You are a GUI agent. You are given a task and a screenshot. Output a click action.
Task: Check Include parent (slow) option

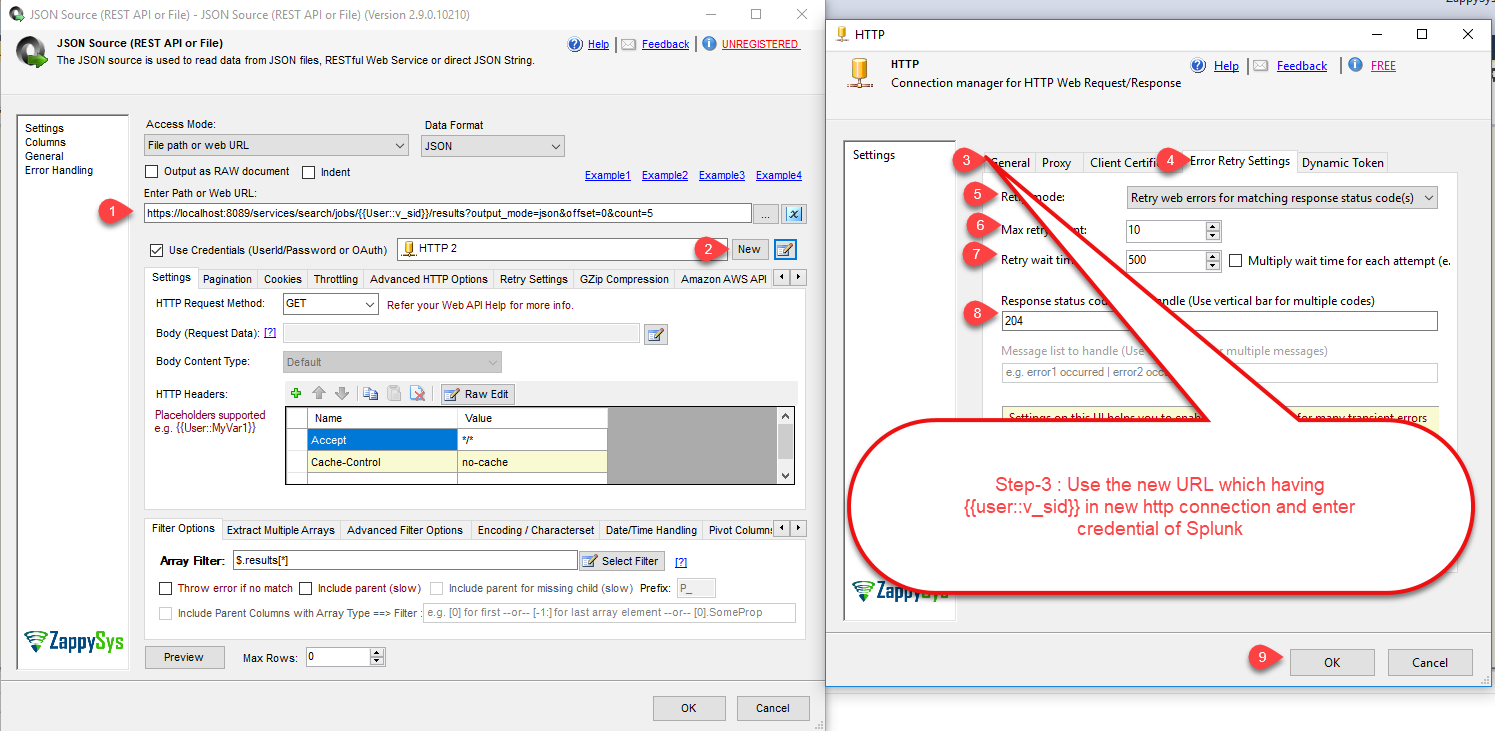[x=306, y=588]
